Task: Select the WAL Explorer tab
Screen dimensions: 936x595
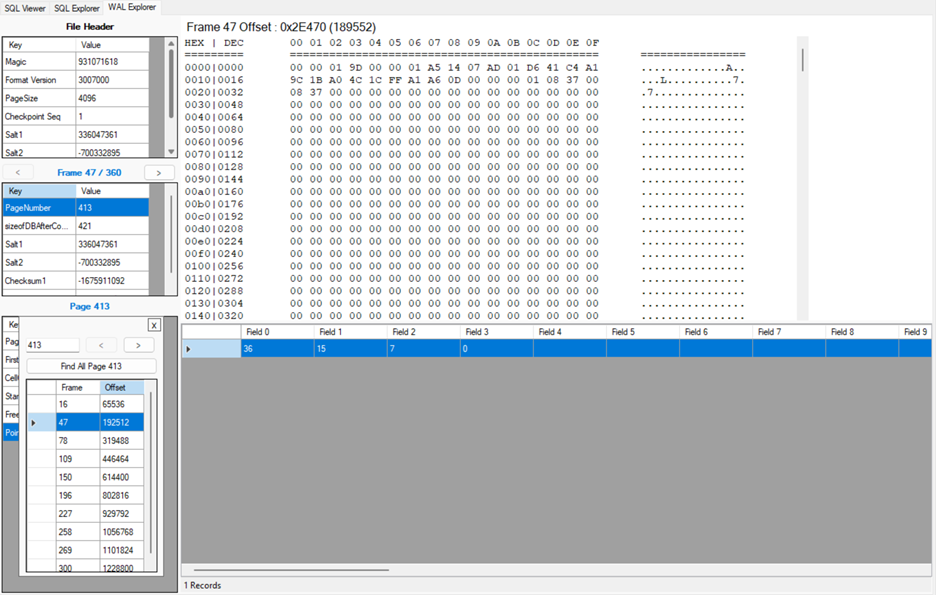Action: [x=132, y=7]
